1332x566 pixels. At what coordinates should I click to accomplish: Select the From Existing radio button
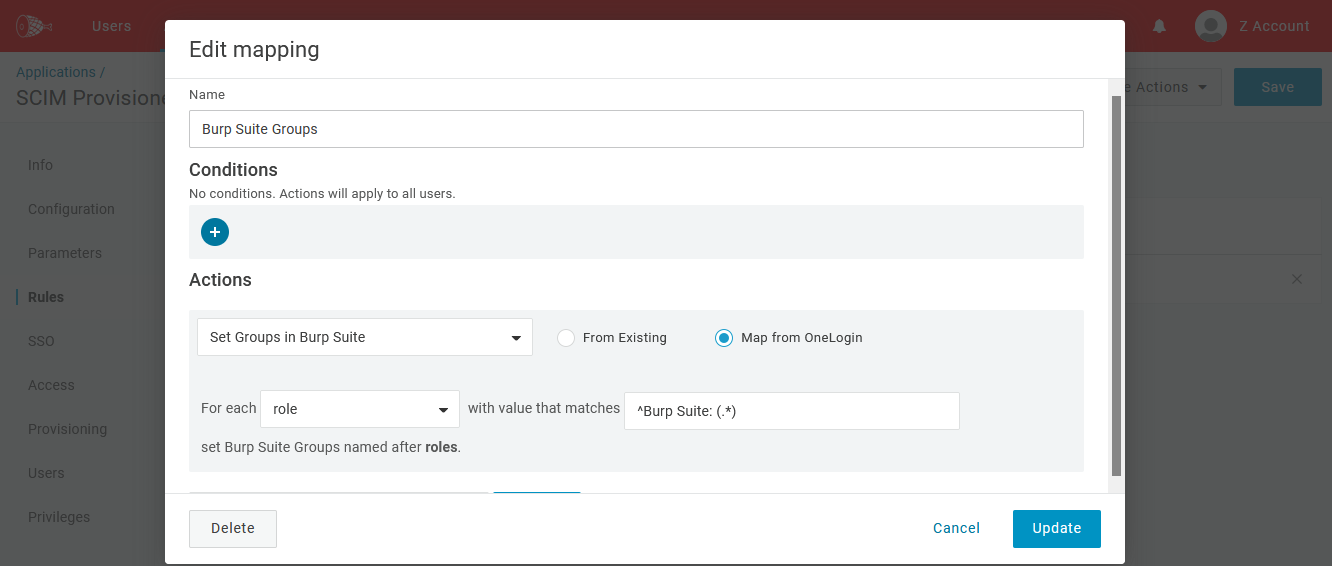(566, 338)
